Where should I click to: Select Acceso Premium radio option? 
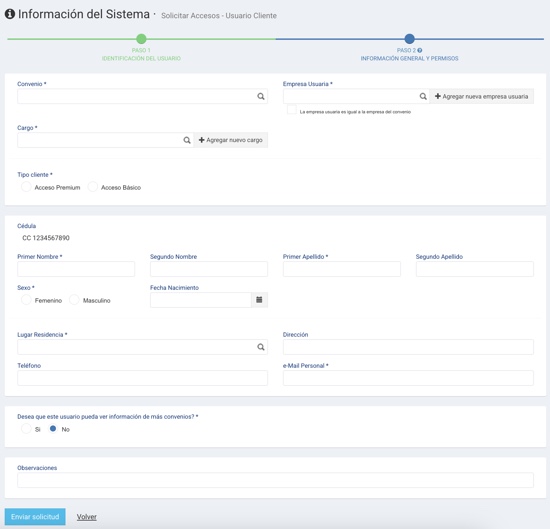pyautogui.click(x=26, y=187)
